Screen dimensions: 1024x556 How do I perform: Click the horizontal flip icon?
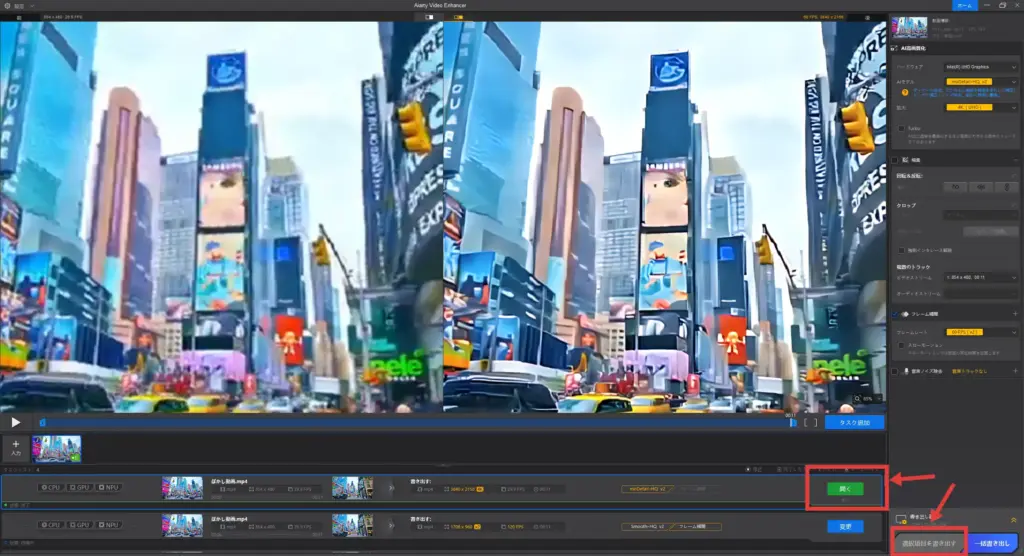[x=981, y=188]
